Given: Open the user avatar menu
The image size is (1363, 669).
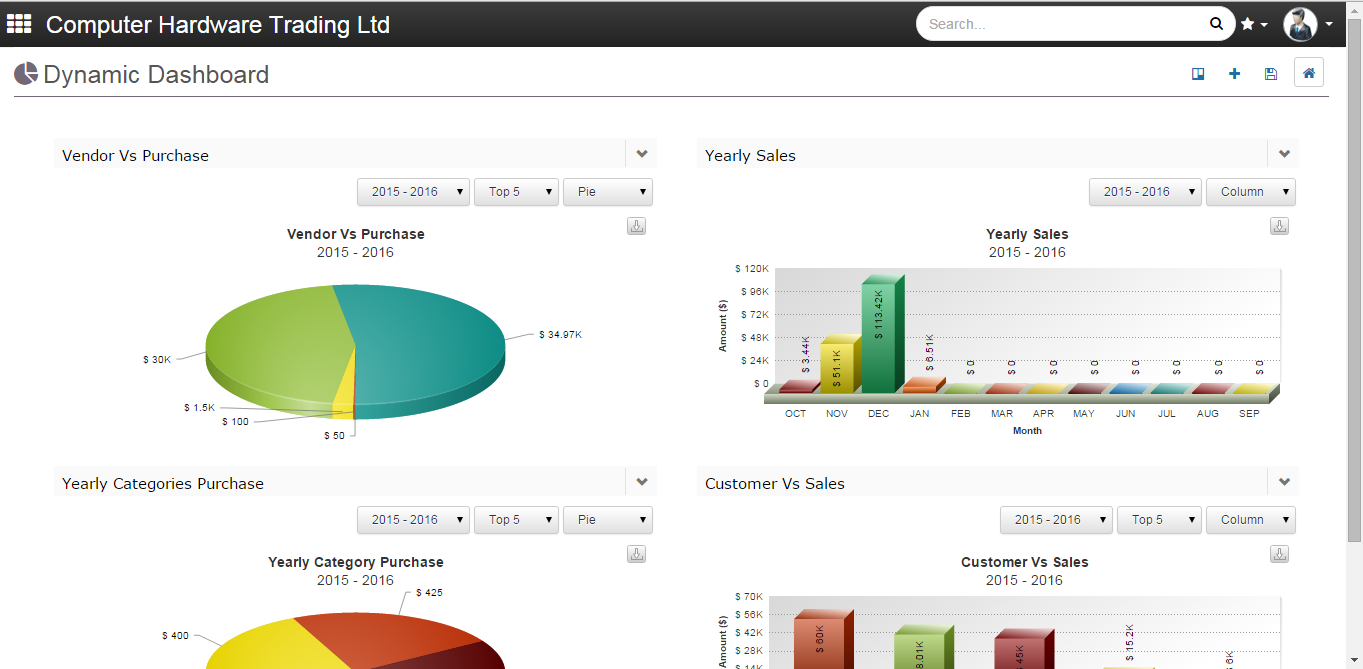Looking at the screenshot, I should pos(1300,24).
